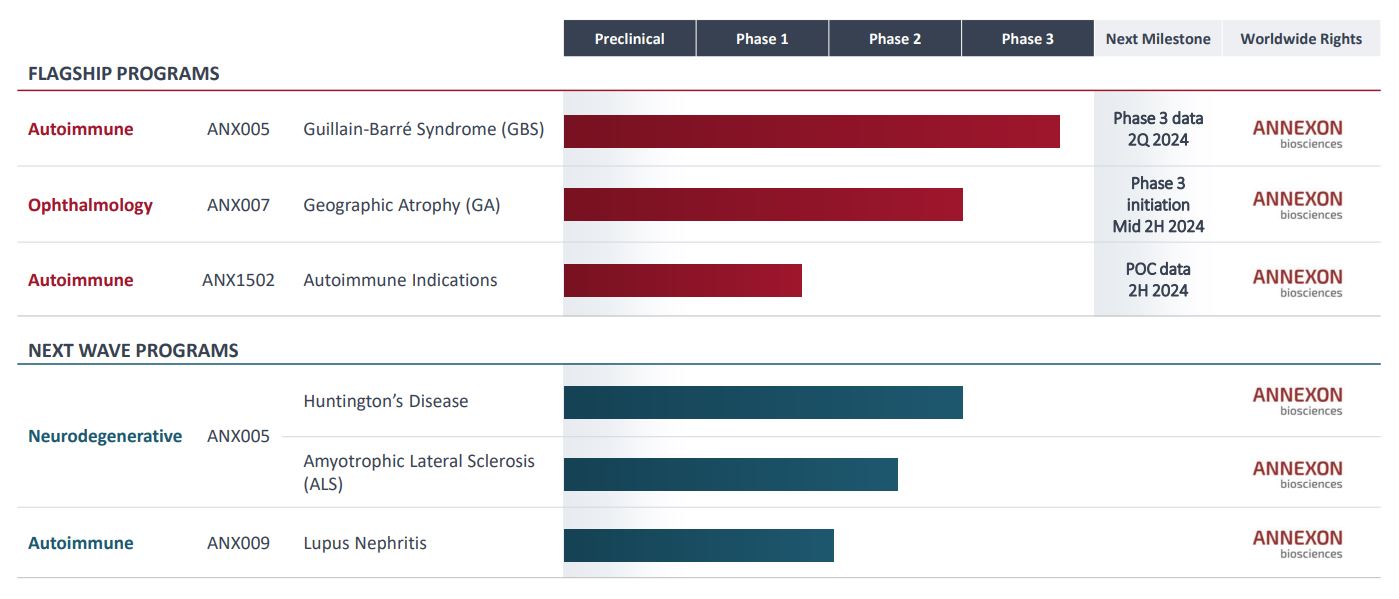1399x599 pixels.
Task: Click the Annexon logo in the Lupus Nephritis row
Action: 1297,543
